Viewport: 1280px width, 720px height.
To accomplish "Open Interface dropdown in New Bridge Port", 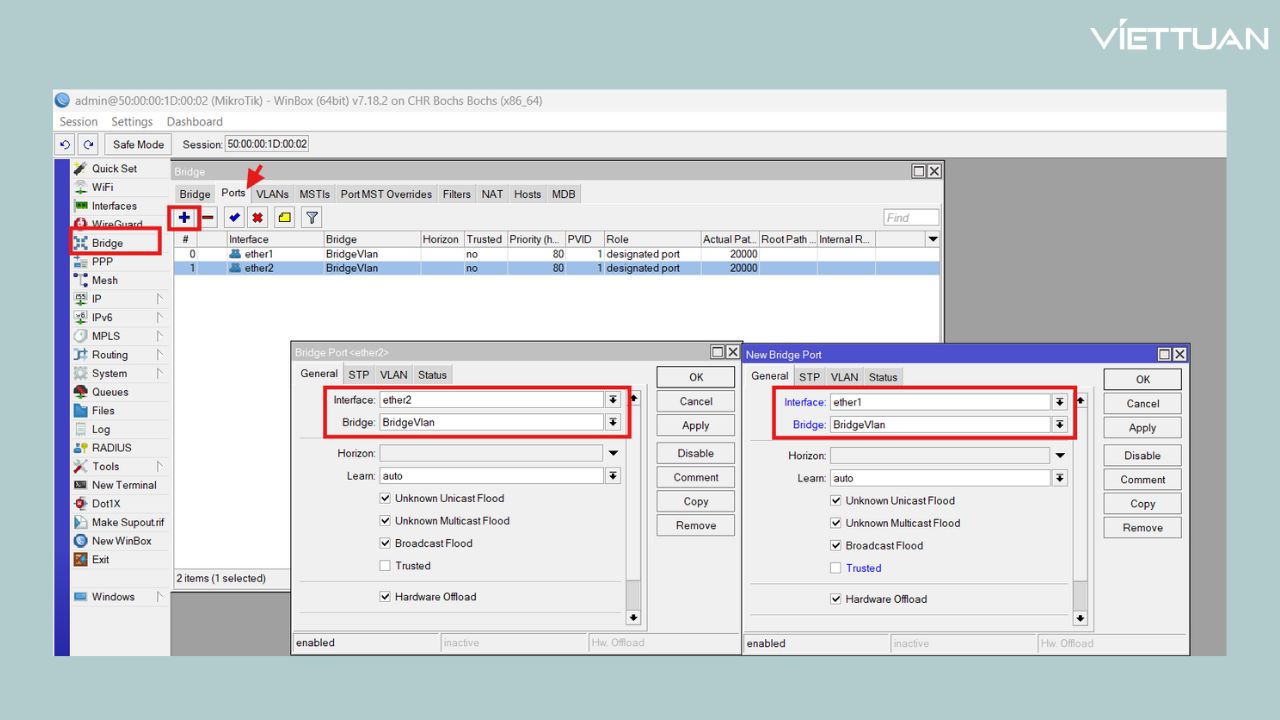I will (1059, 402).
